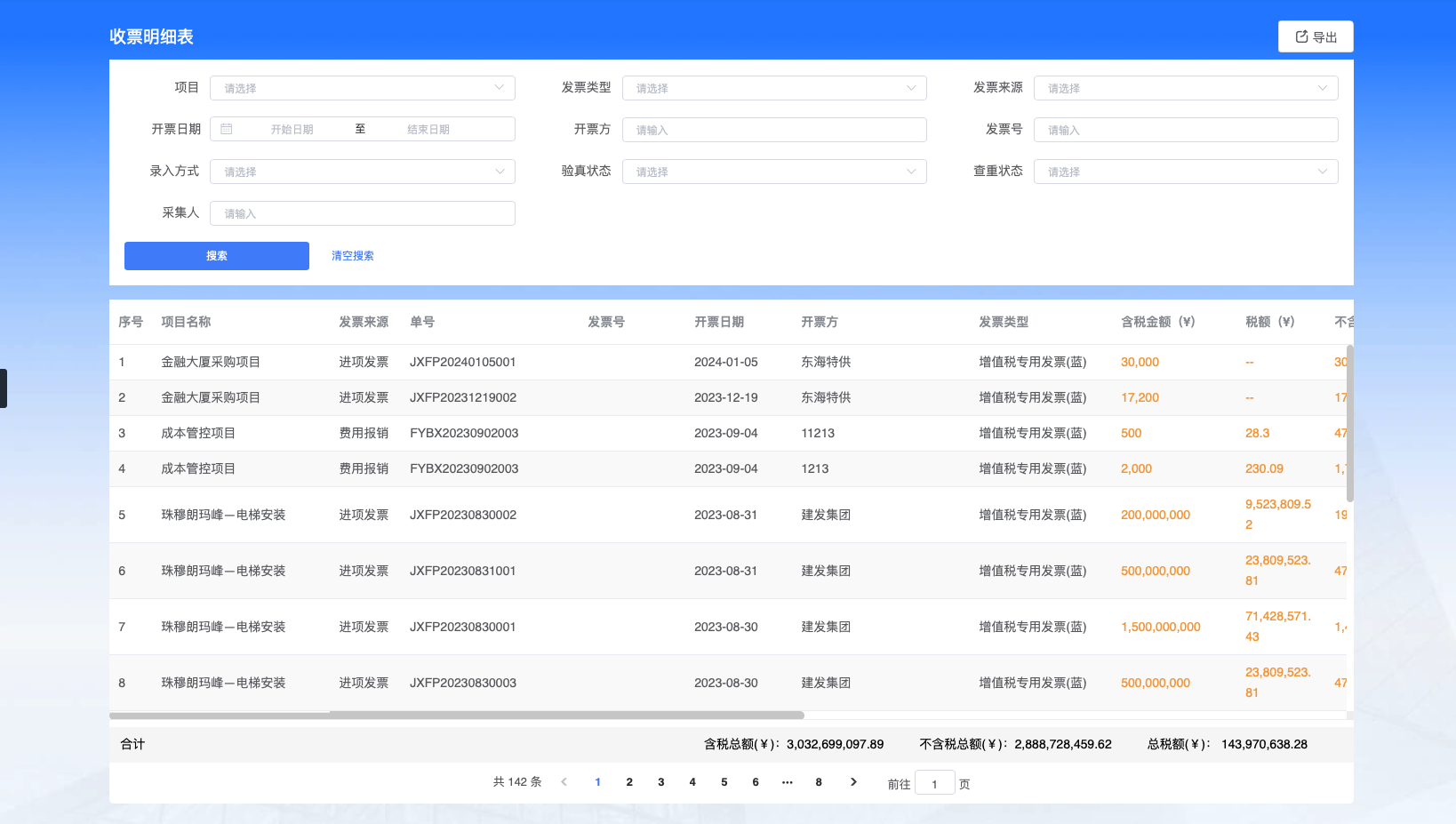Jump to page 5 in the pagination

[x=724, y=782]
